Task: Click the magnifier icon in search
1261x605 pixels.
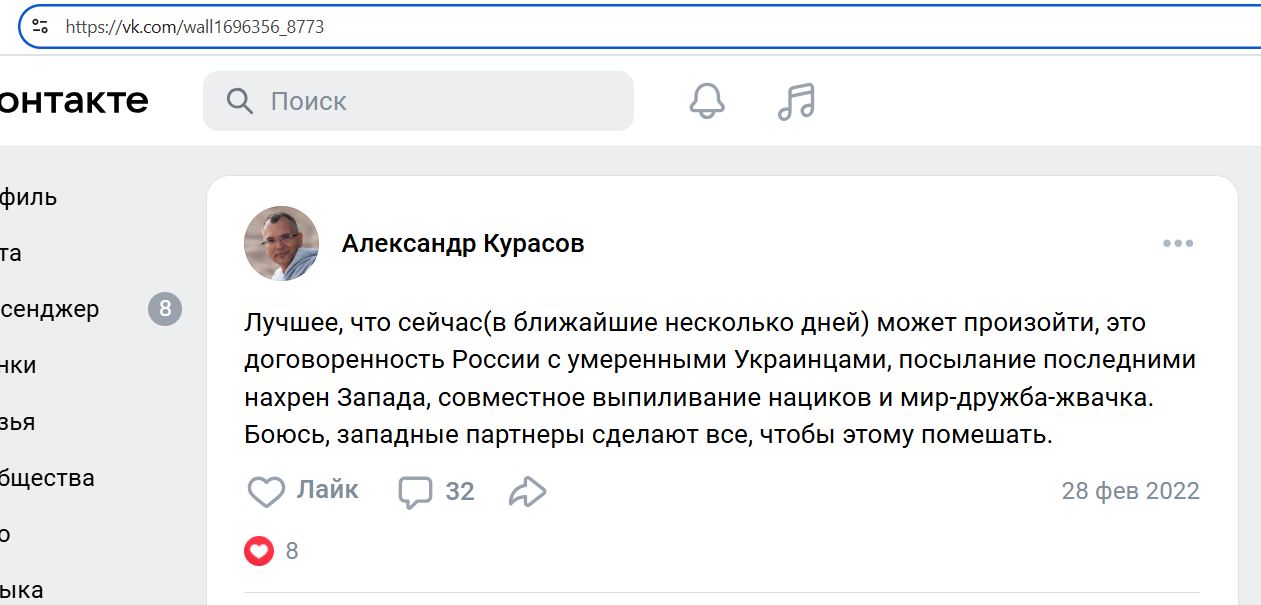Action: [x=240, y=101]
